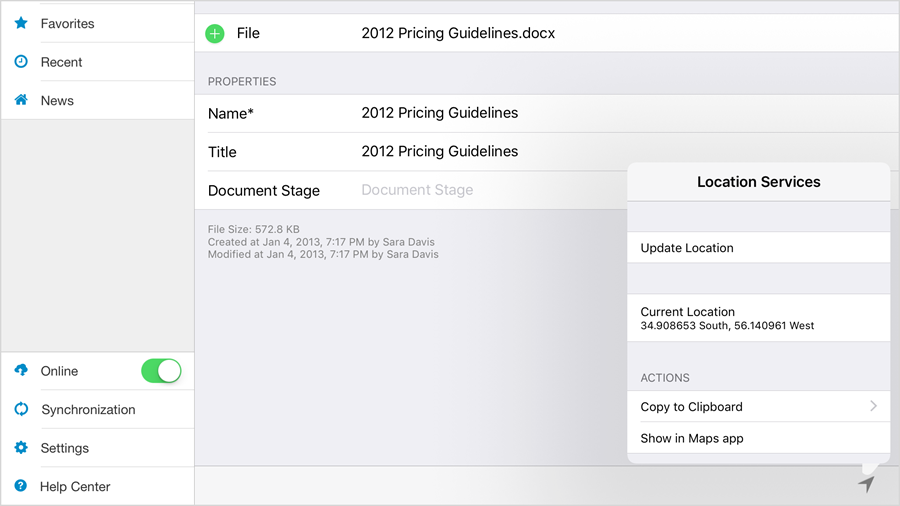The width and height of the screenshot is (900, 506).
Task: Click the News home icon
Action: pos(21,100)
